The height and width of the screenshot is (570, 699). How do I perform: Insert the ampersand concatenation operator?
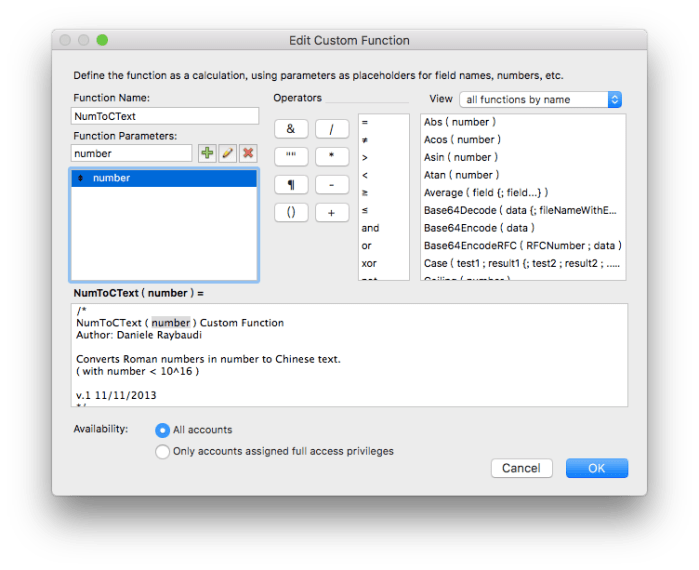[x=291, y=129]
